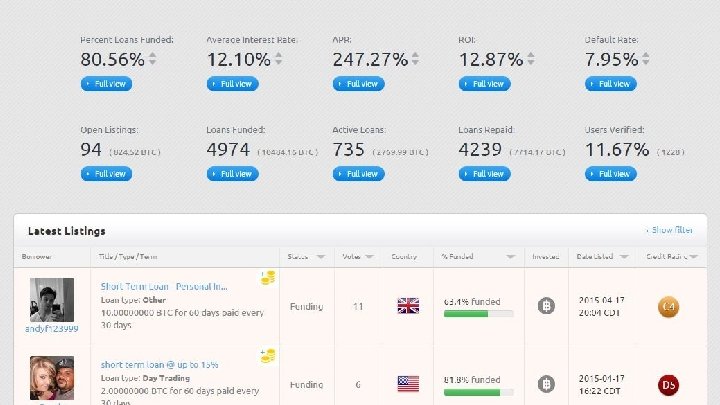
Task: Open the Status column dropdown arrow
Action: pyautogui.click(x=321, y=257)
